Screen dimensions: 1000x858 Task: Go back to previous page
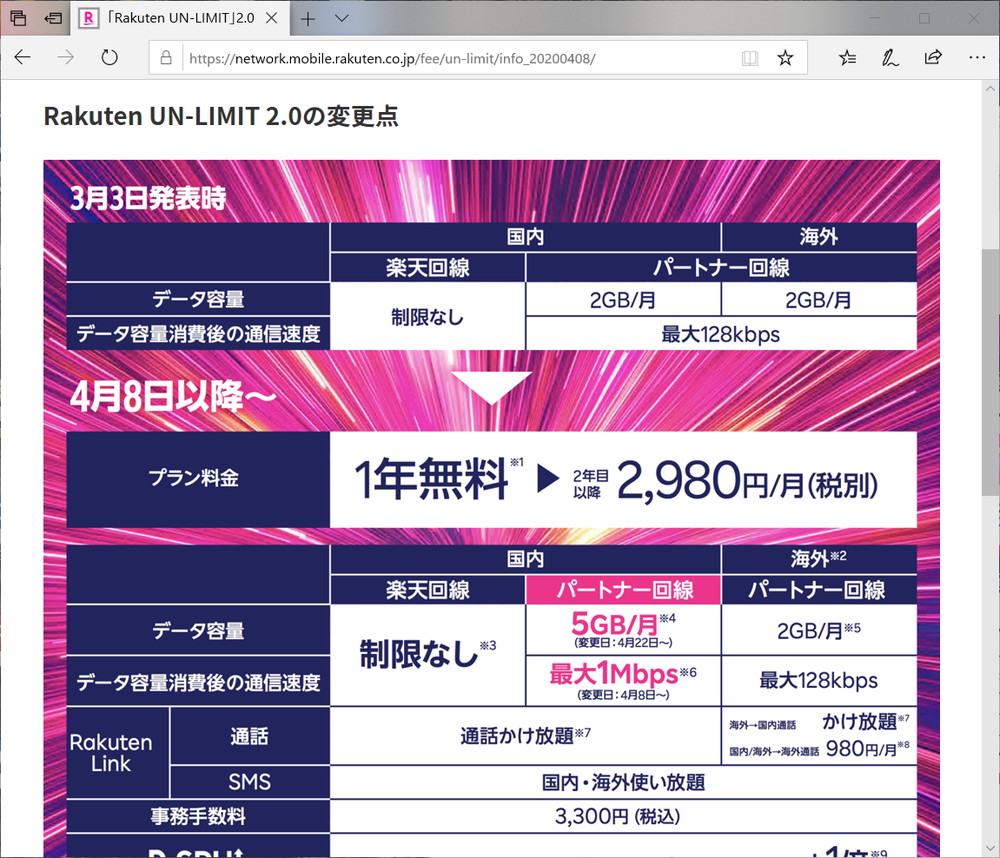point(22,57)
